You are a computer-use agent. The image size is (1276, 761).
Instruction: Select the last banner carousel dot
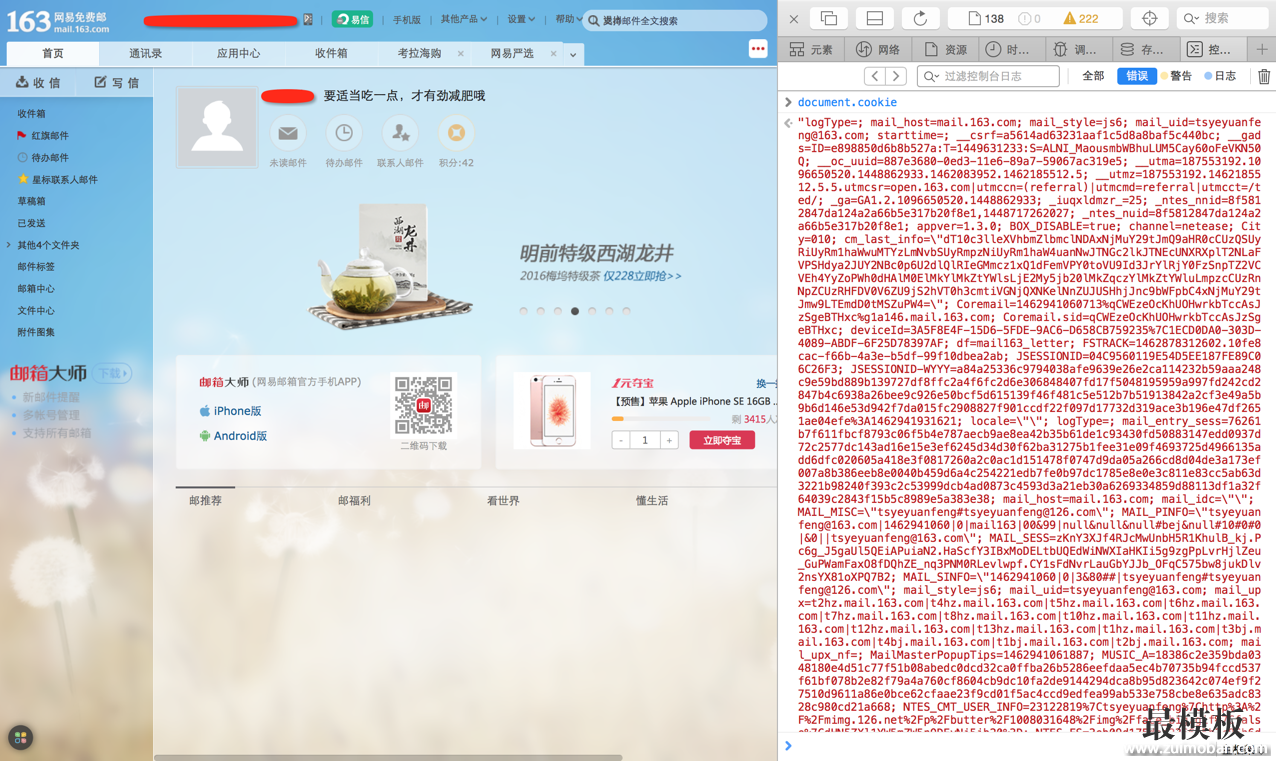pyautogui.click(x=626, y=311)
